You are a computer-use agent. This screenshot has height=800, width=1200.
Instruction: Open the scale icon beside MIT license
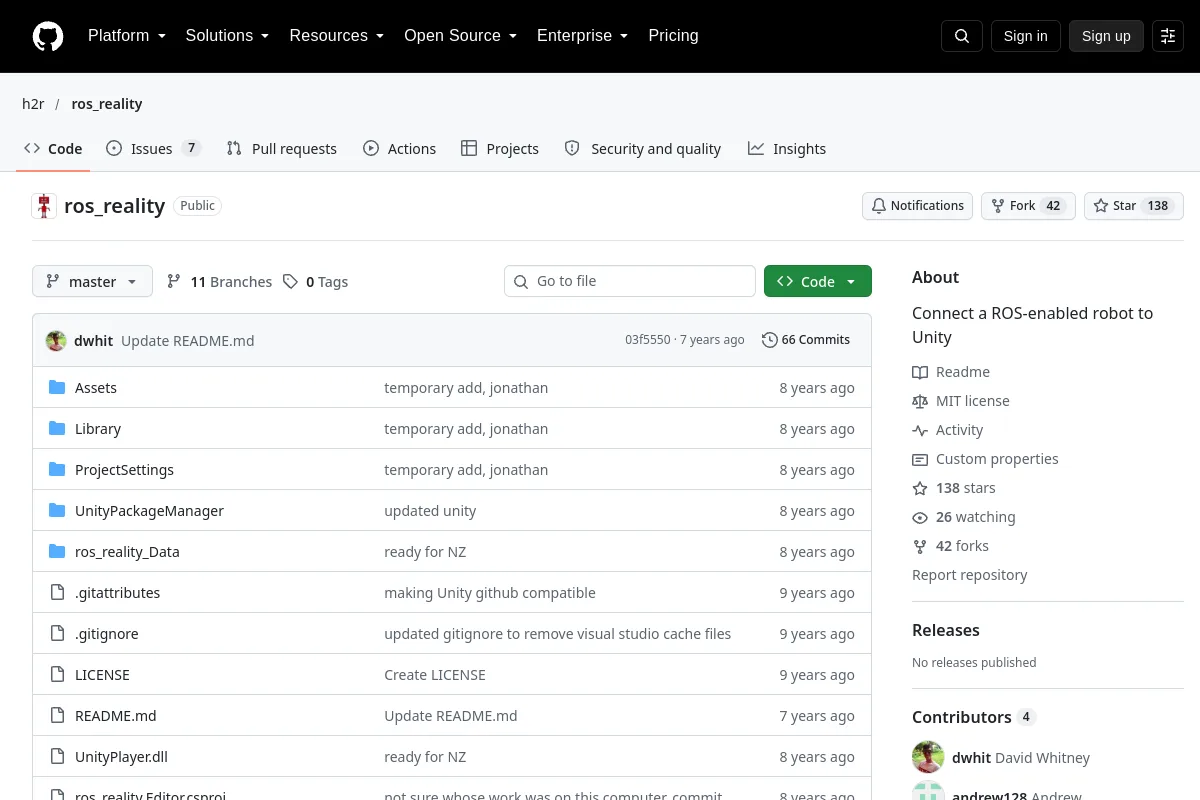coord(920,401)
